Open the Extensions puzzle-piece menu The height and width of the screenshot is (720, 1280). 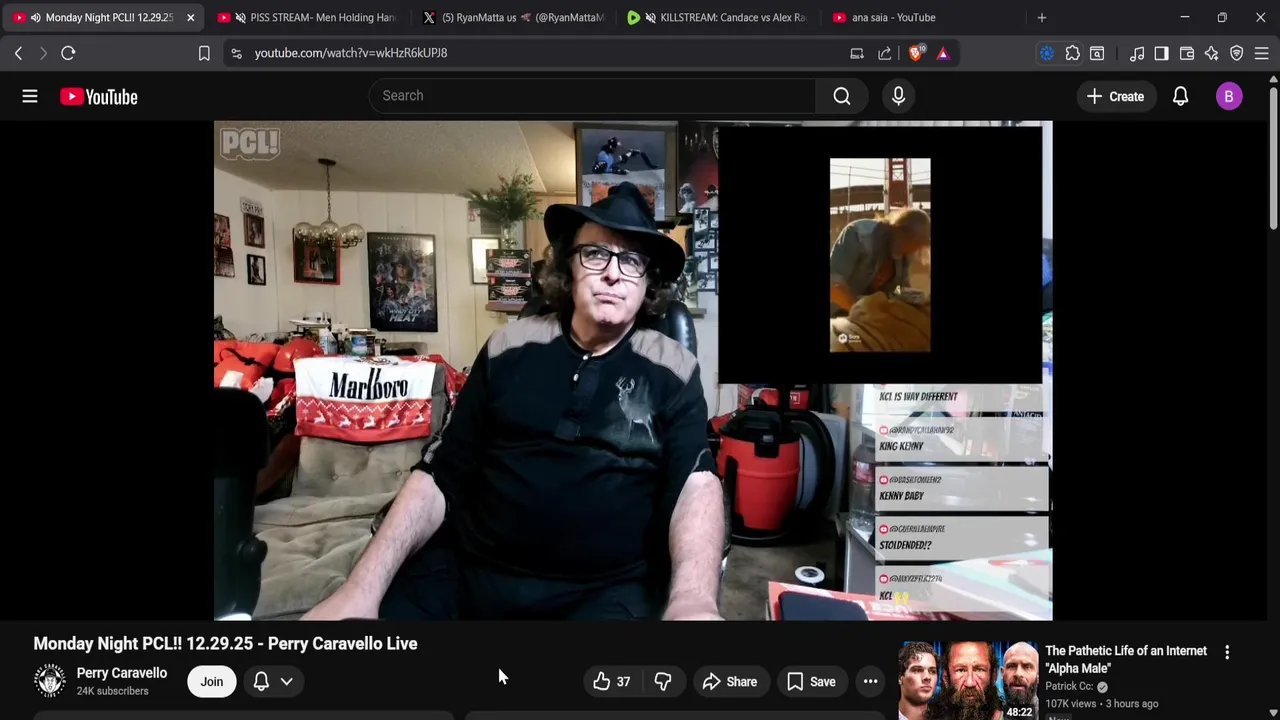1073,53
